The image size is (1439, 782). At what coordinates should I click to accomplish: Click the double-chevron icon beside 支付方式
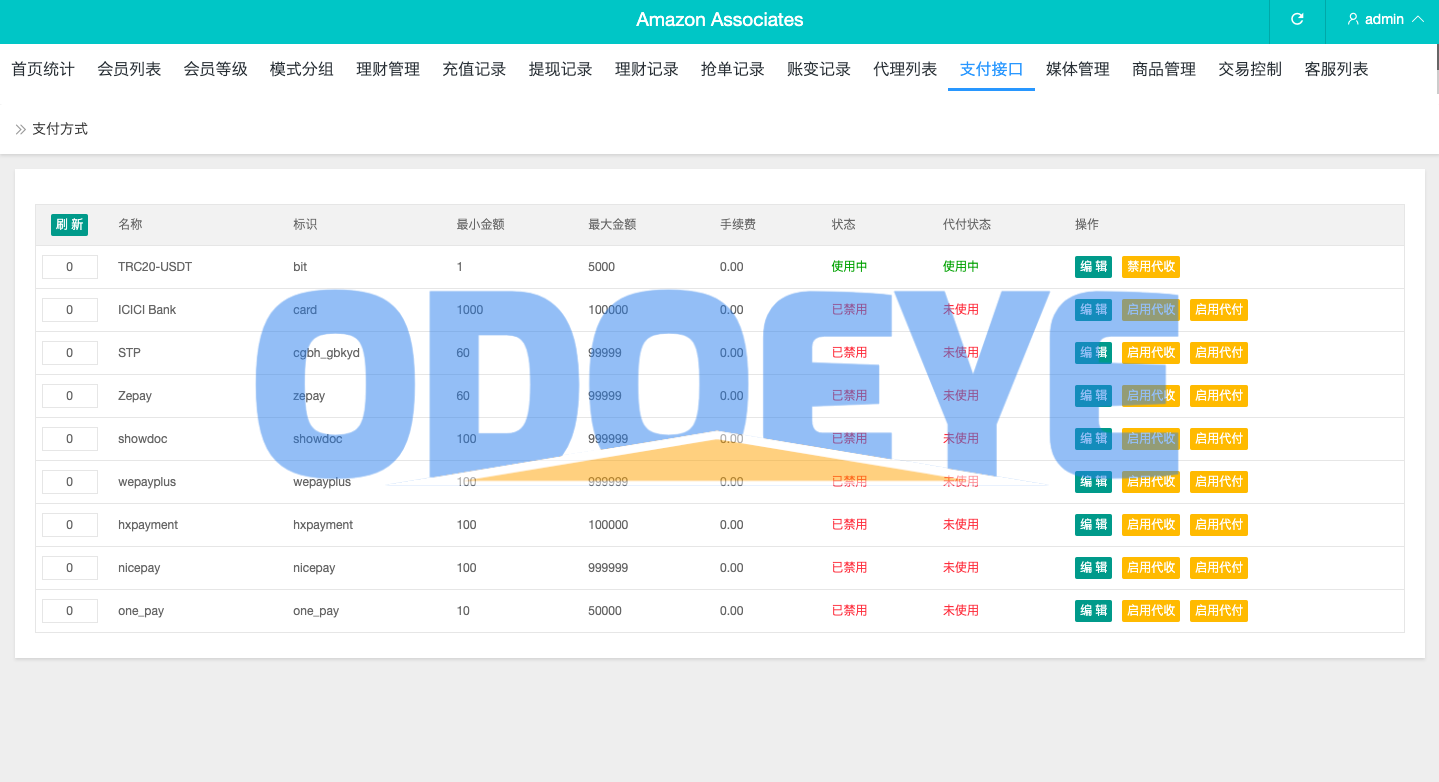[x=20, y=129]
